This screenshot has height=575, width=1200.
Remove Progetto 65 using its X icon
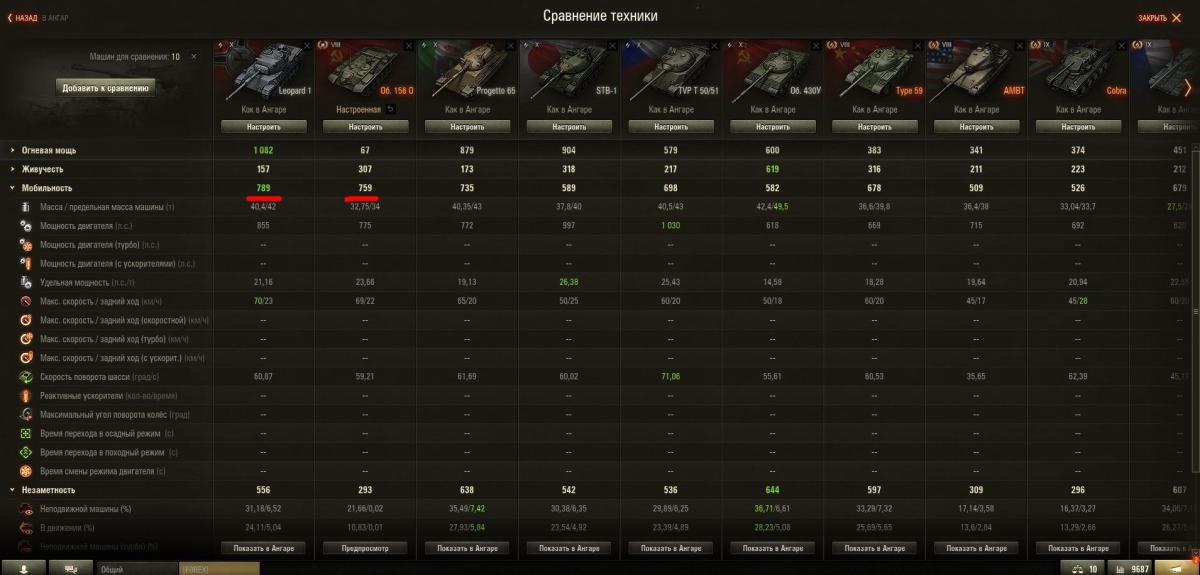(512, 46)
